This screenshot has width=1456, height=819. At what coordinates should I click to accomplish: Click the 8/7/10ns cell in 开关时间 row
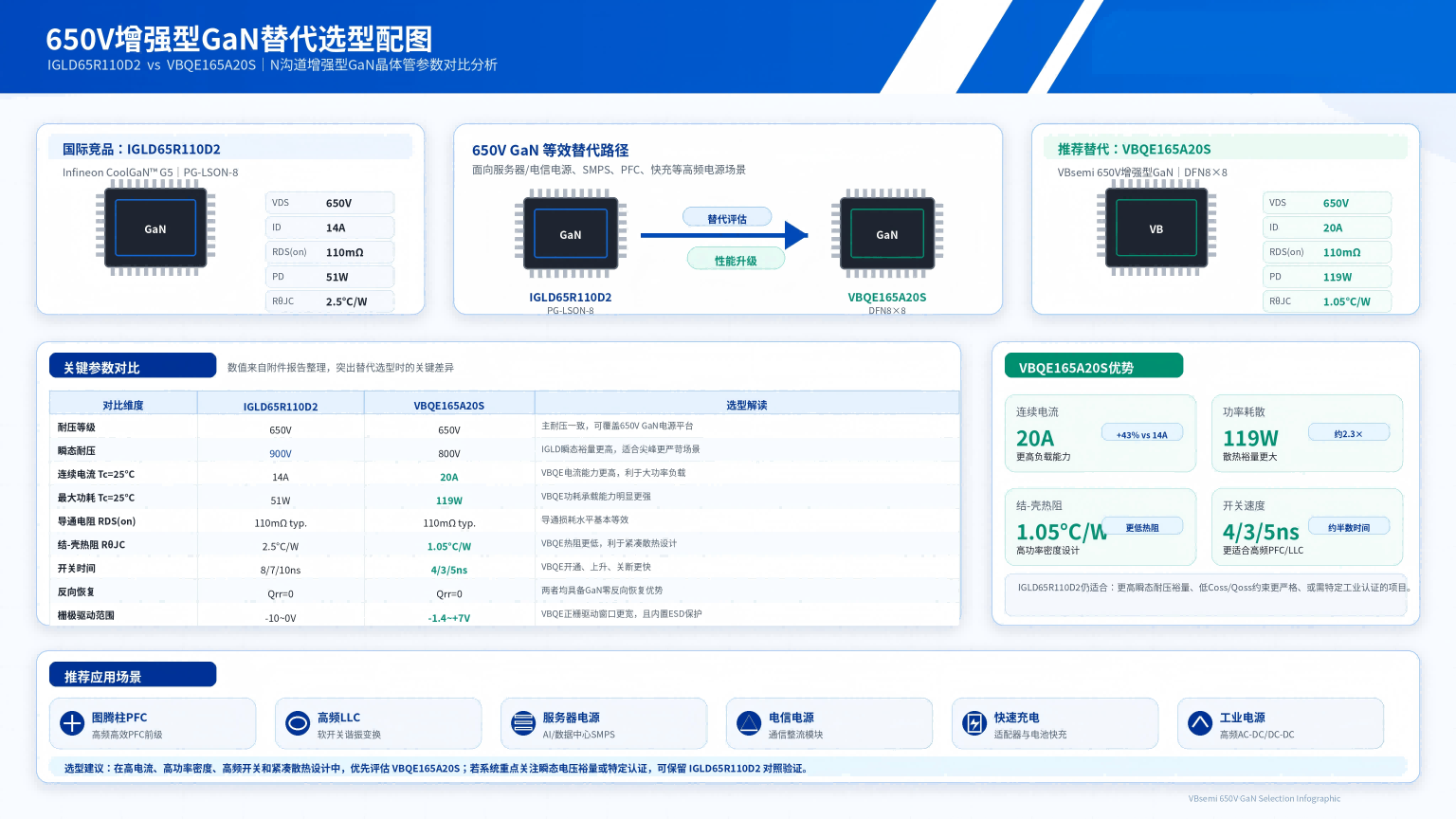click(x=281, y=571)
